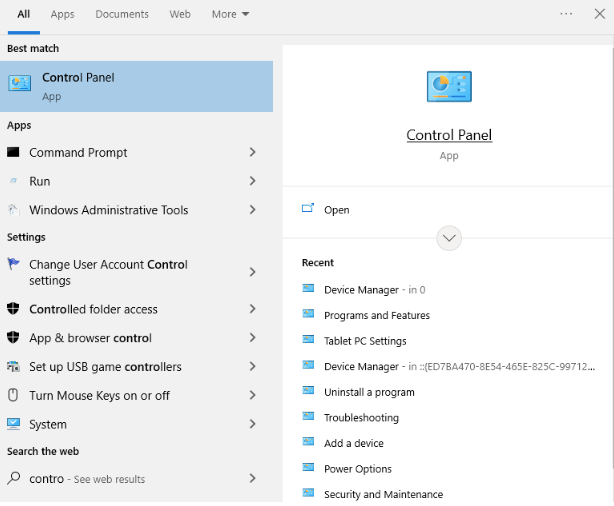The image size is (614, 506).
Task: Close the search panel with X
Action: tap(600, 14)
